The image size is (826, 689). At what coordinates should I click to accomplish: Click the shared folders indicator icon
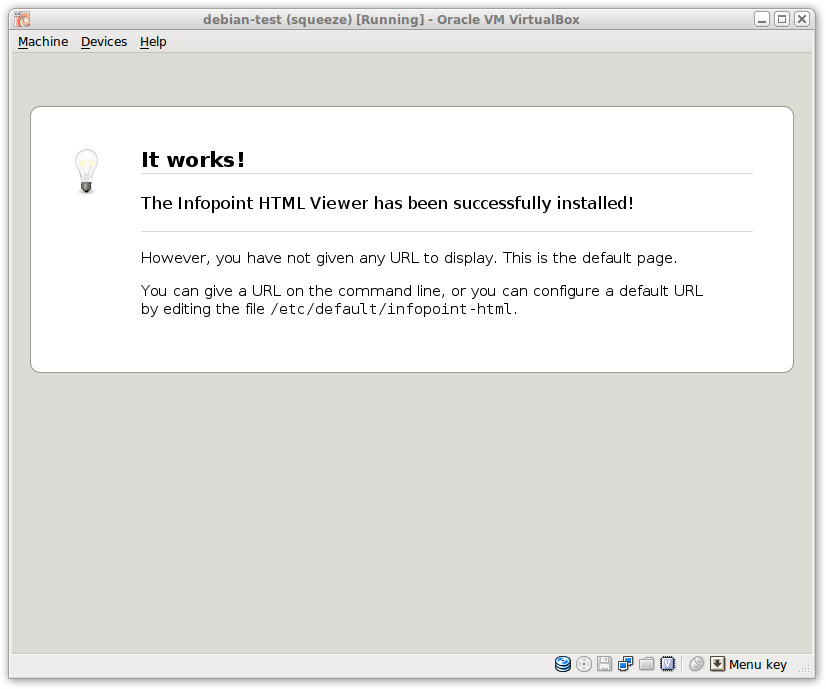(x=647, y=664)
